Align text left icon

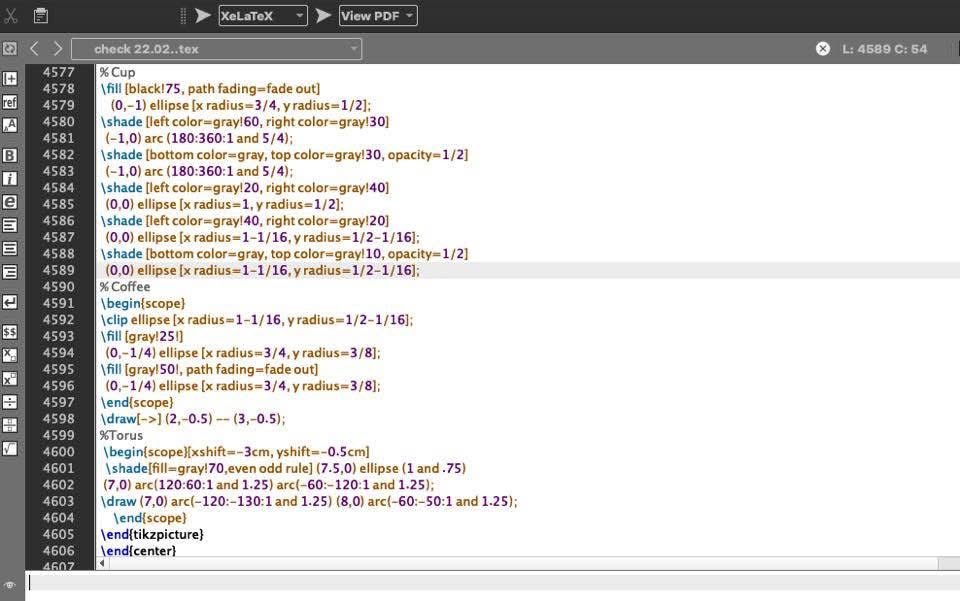(10, 225)
